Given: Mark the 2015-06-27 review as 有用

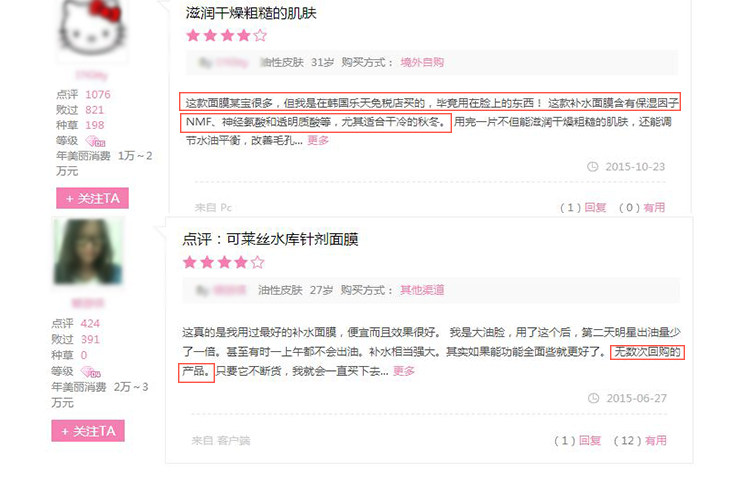Looking at the screenshot, I should click(x=656, y=440).
